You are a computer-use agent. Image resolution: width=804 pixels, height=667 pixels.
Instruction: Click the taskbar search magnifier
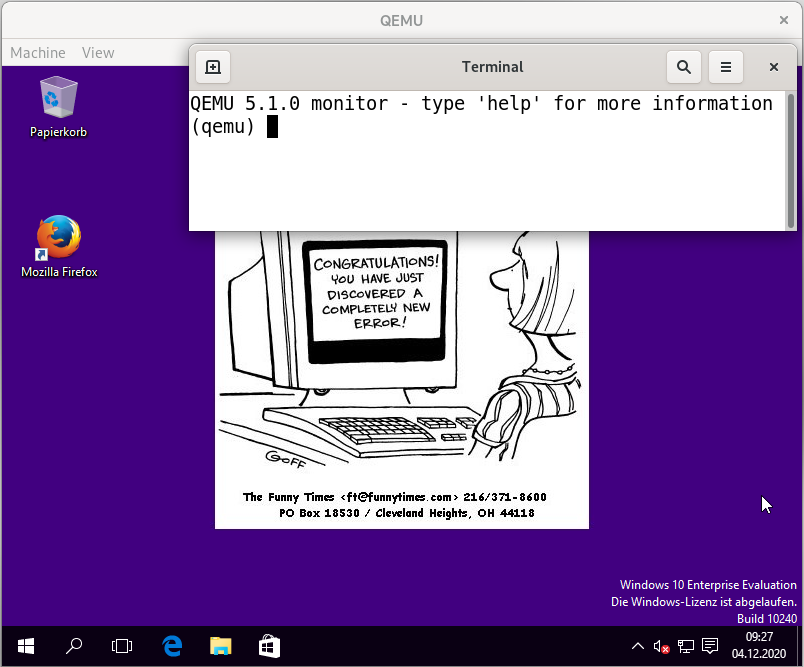point(74,646)
